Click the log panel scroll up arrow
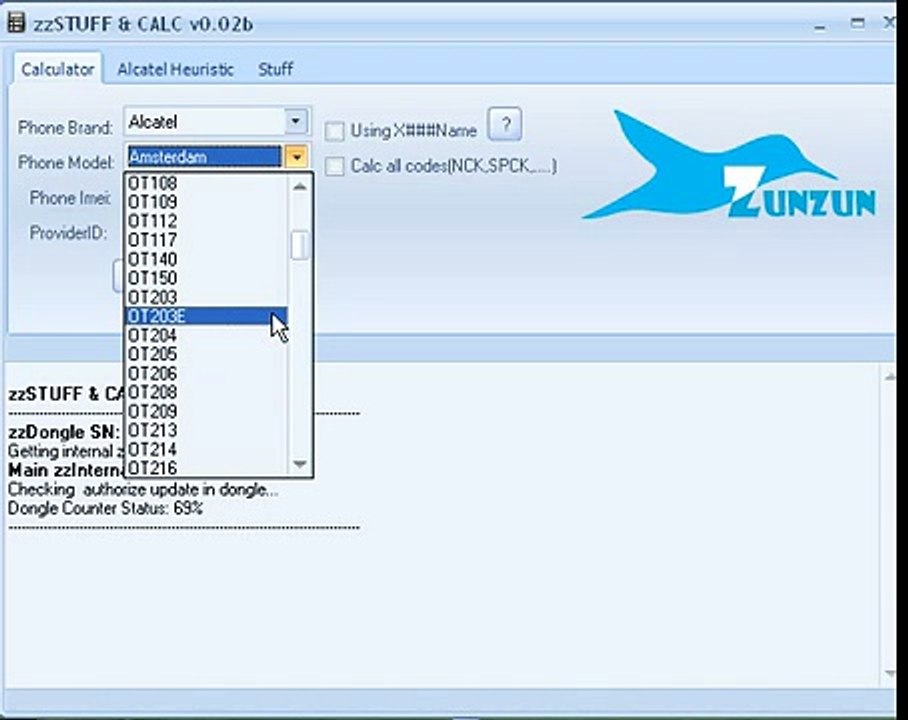This screenshot has height=720, width=908. [x=889, y=378]
